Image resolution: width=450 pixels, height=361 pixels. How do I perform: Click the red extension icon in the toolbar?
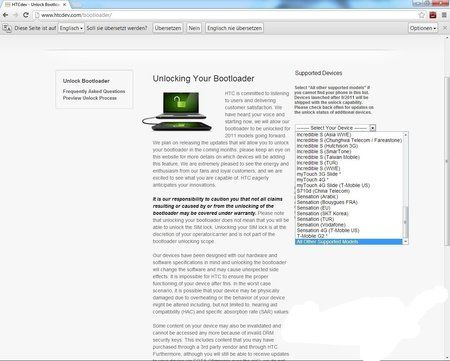click(433, 15)
